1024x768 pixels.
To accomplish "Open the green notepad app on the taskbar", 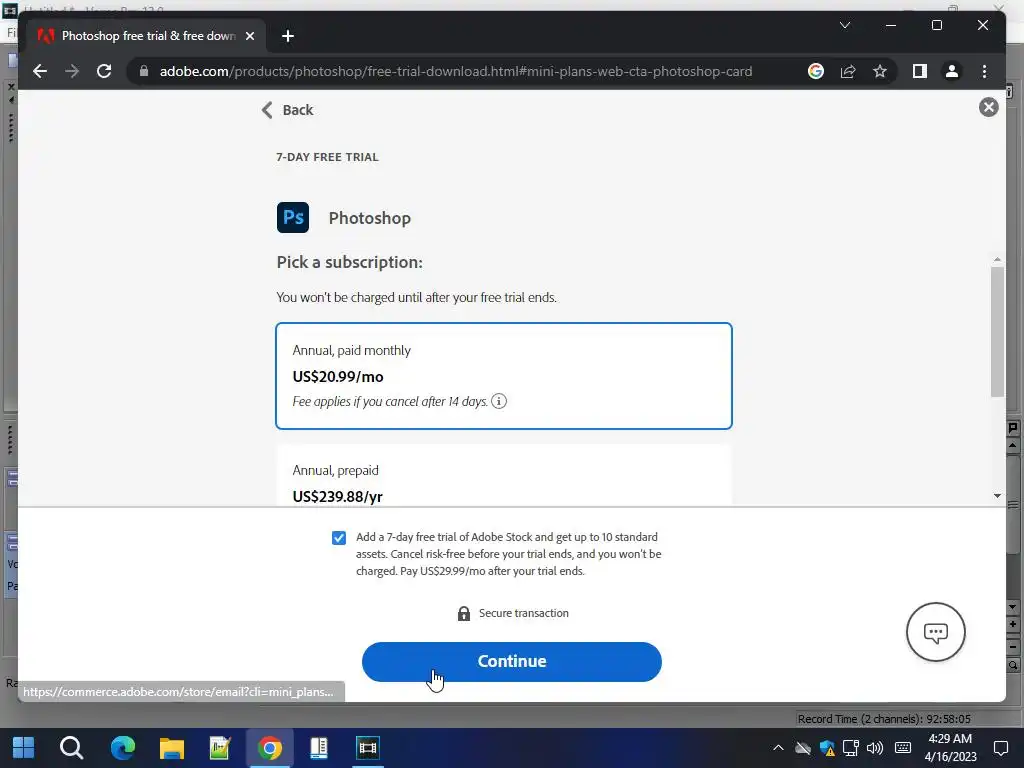I will [220, 748].
